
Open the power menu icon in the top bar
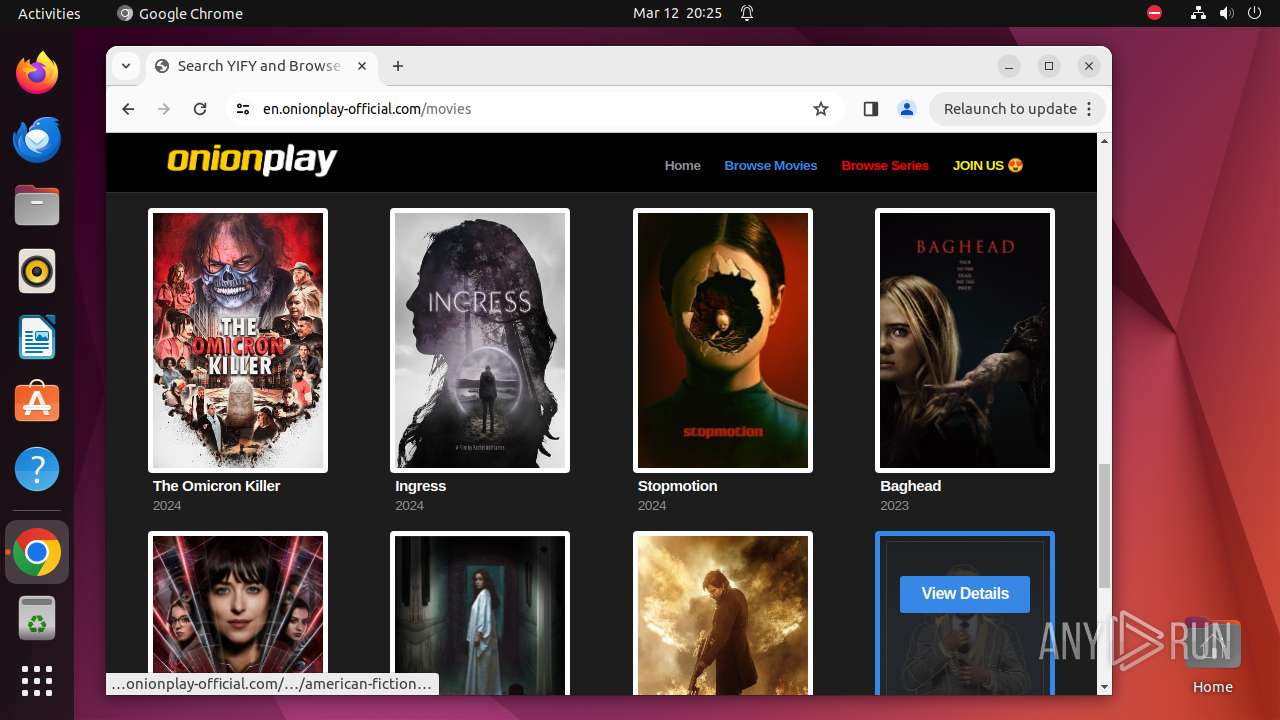point(1255,13)
